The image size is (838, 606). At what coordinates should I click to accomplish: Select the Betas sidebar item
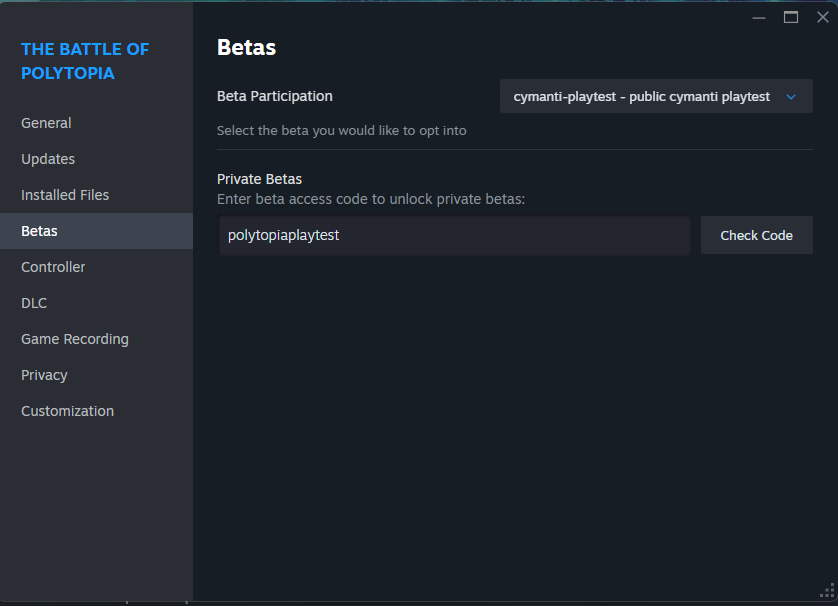(40, 231)
